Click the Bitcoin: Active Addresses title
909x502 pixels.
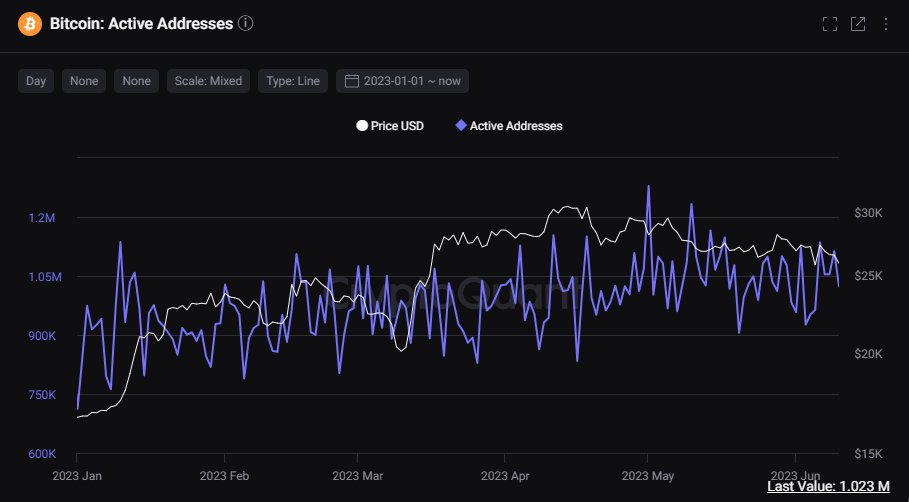[x=141, y=24]
